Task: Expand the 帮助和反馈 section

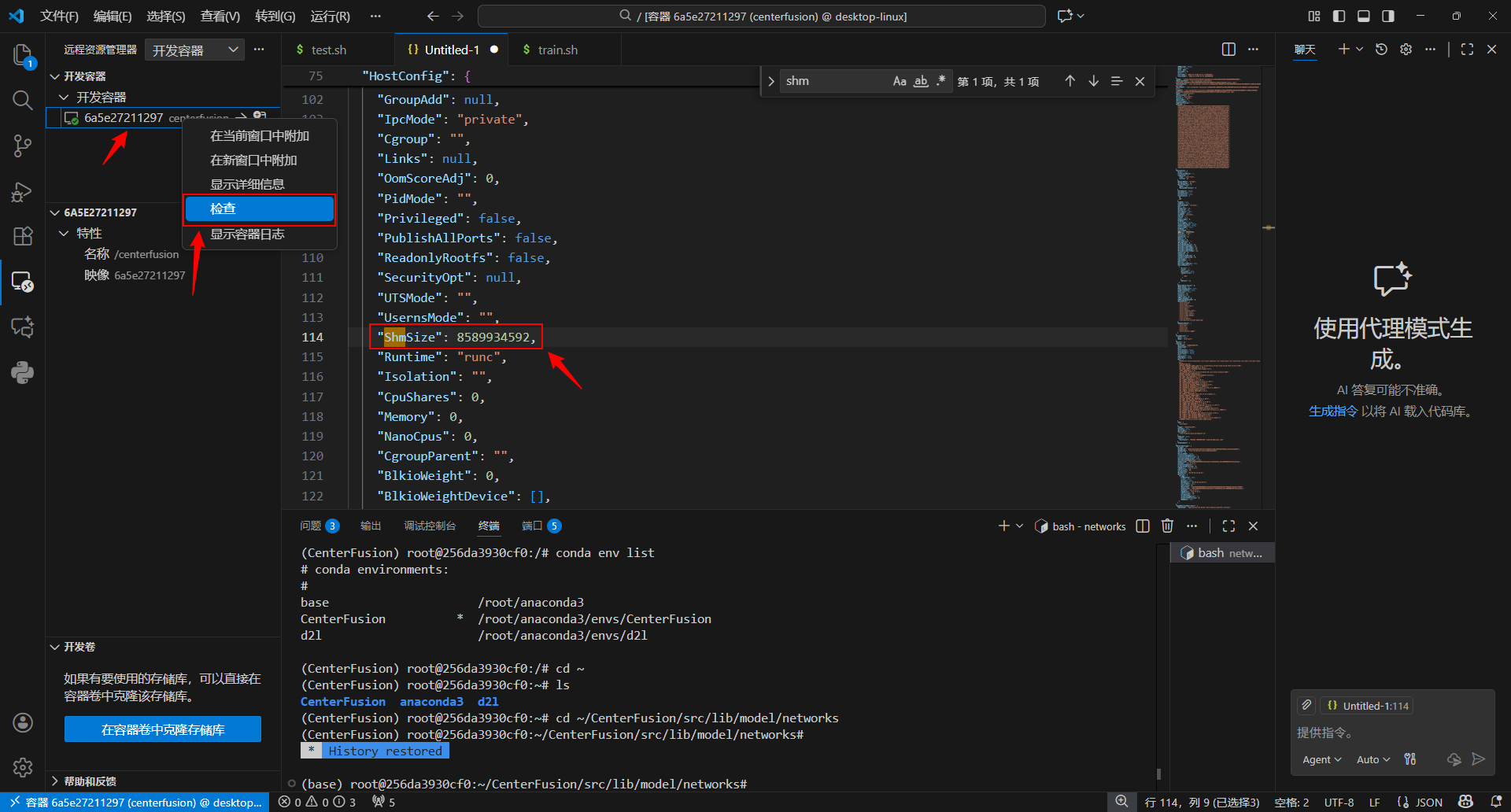Action: tap(55, 781)
